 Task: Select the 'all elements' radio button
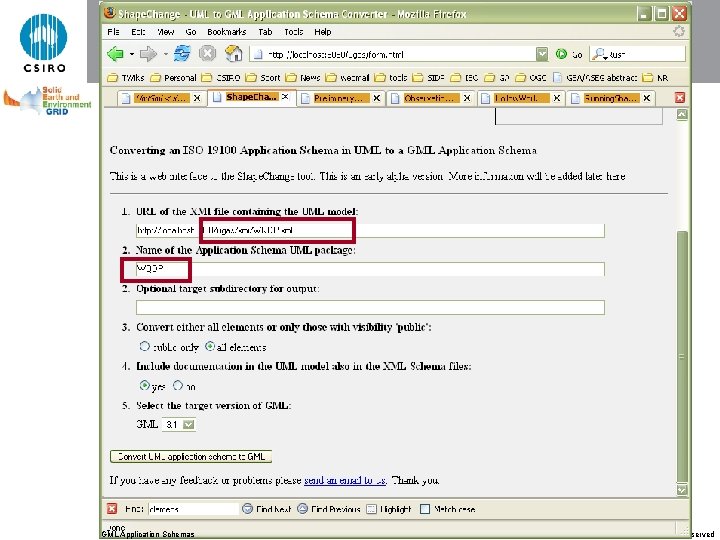coord(210,346)
